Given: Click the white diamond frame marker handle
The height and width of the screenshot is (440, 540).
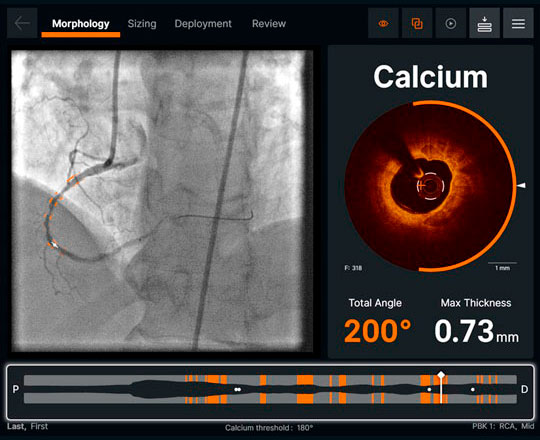Looking at the screenshot, I should (x=441, y=374).
